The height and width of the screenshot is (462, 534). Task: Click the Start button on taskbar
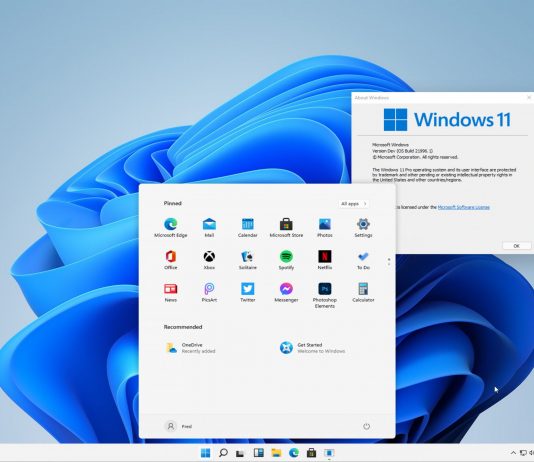pos(205,453)
